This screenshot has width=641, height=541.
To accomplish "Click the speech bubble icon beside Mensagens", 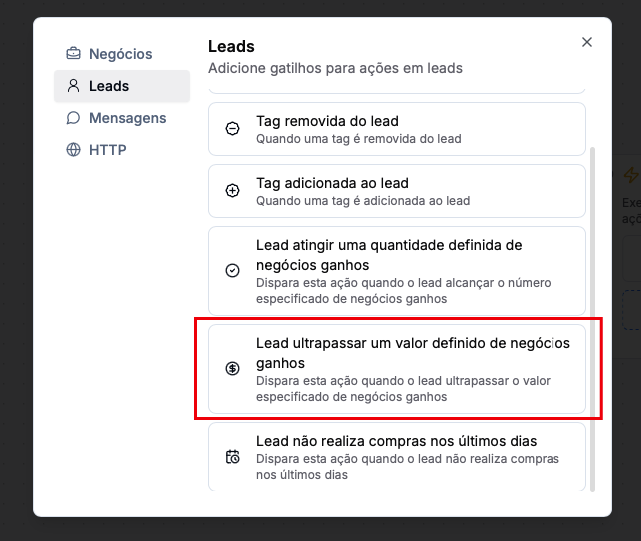I will pos(73,118).
